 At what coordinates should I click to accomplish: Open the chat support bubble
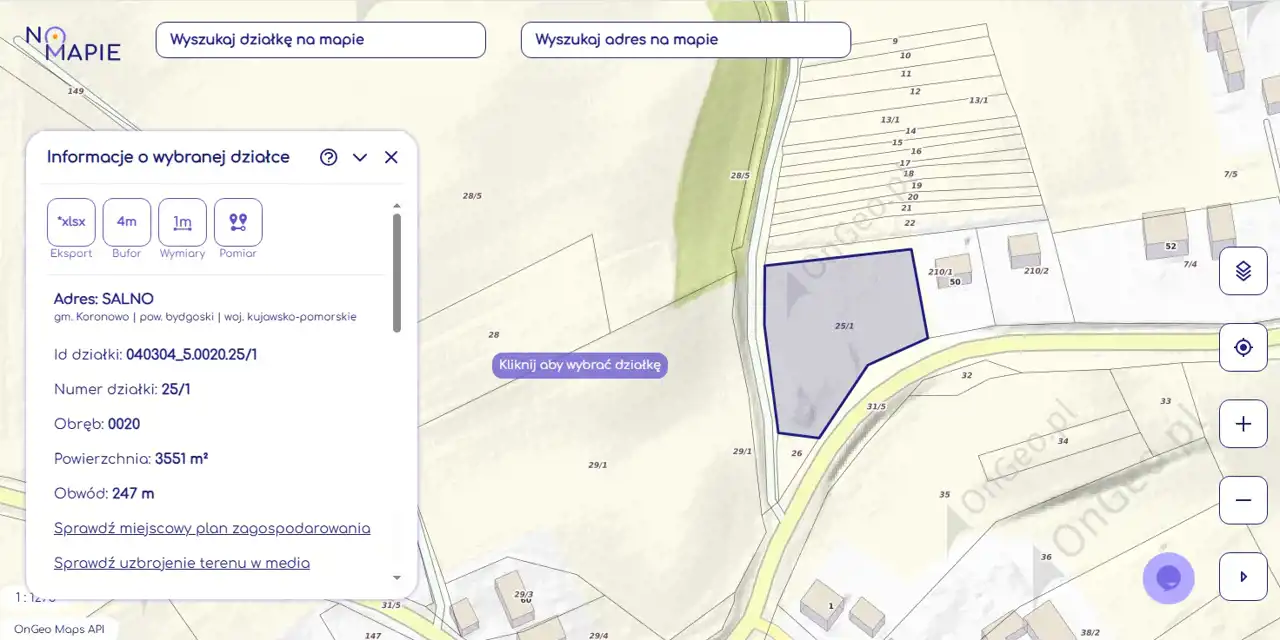coord(1168,578)
